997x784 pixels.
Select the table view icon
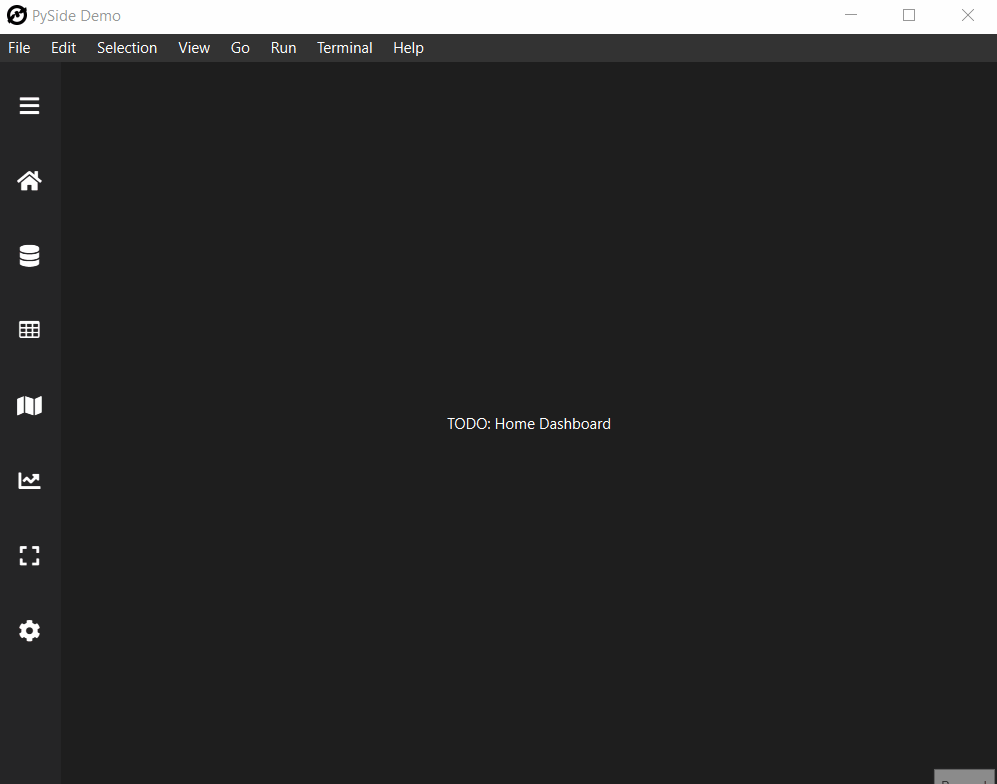point(29,329)
